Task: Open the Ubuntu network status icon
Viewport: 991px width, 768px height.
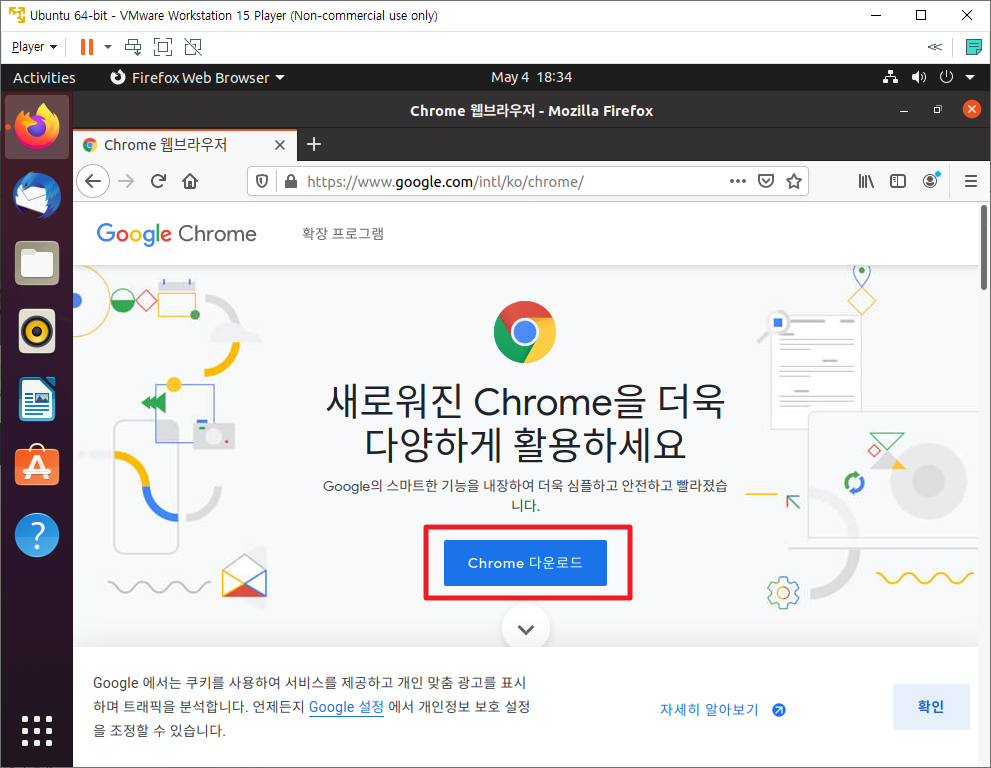Action: 891,77
